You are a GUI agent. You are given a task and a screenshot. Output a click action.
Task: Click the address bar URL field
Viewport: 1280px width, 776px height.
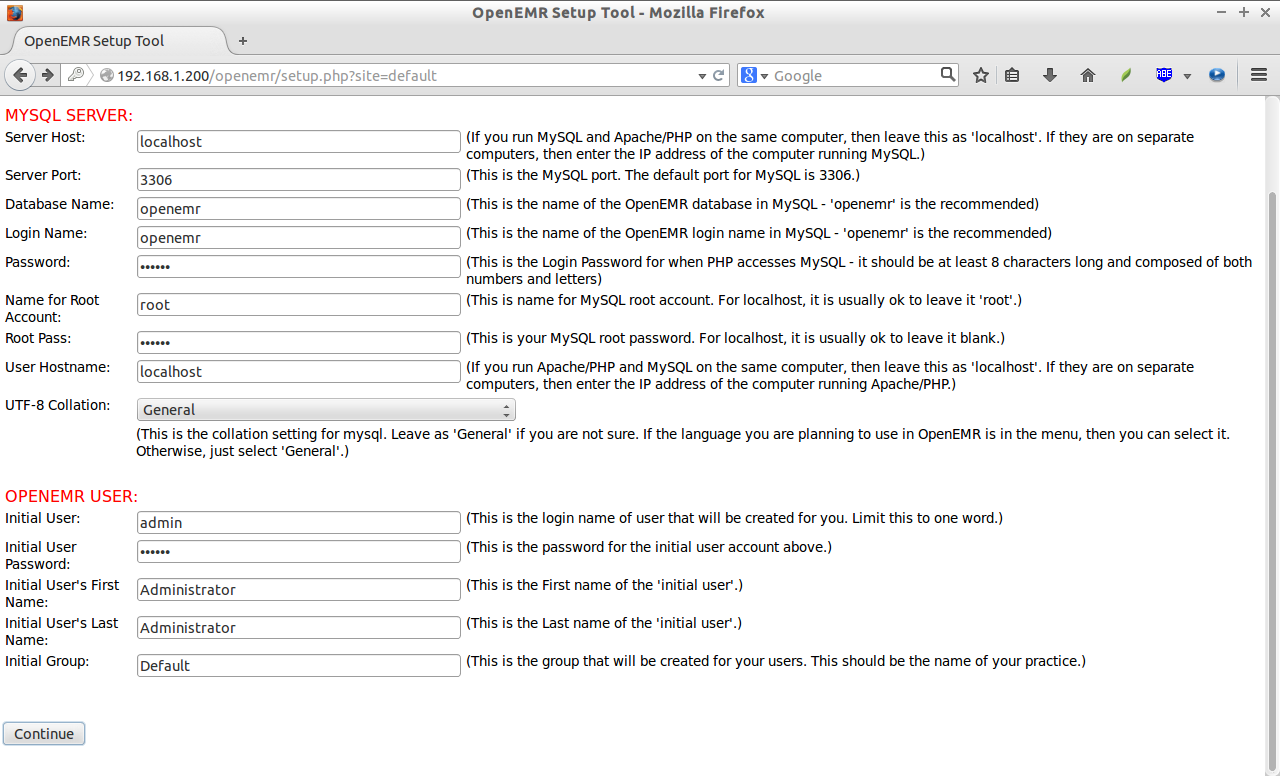coord(395,75)
